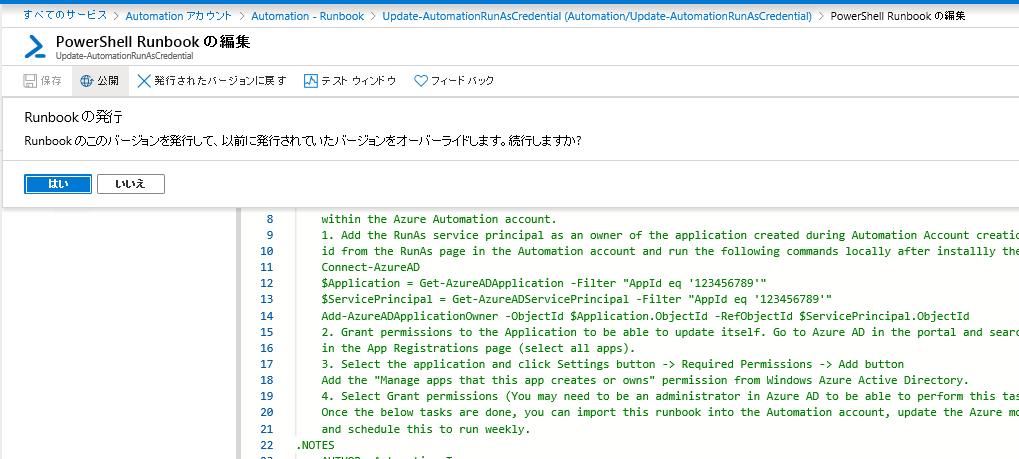Click the publish confirmation message text
Viewport: 1019px width, 459px height.
(x=302, y=140)
